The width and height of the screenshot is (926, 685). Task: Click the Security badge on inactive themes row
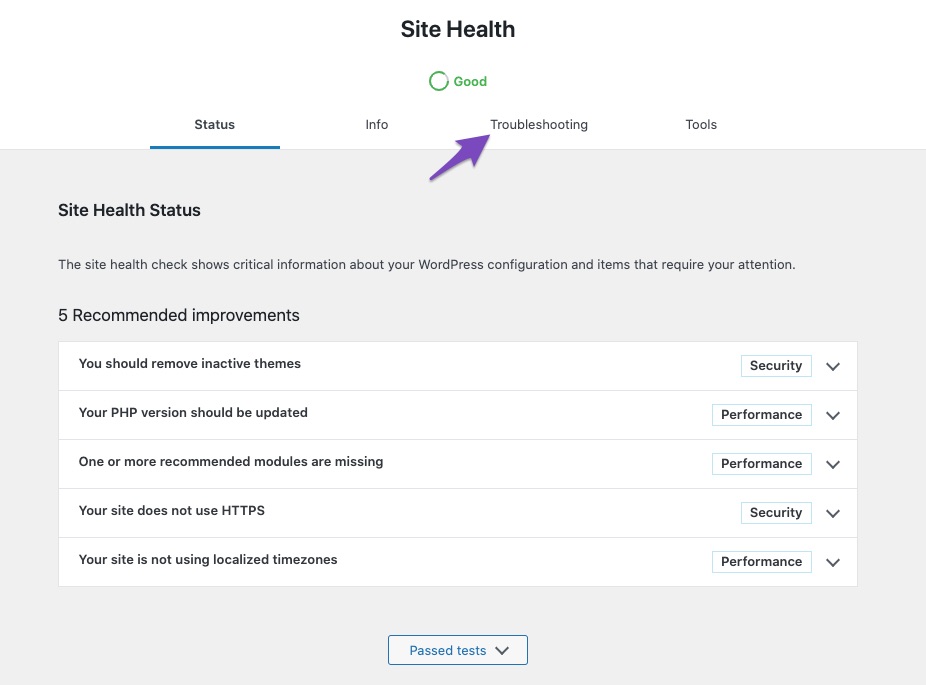tap(776, 366)
